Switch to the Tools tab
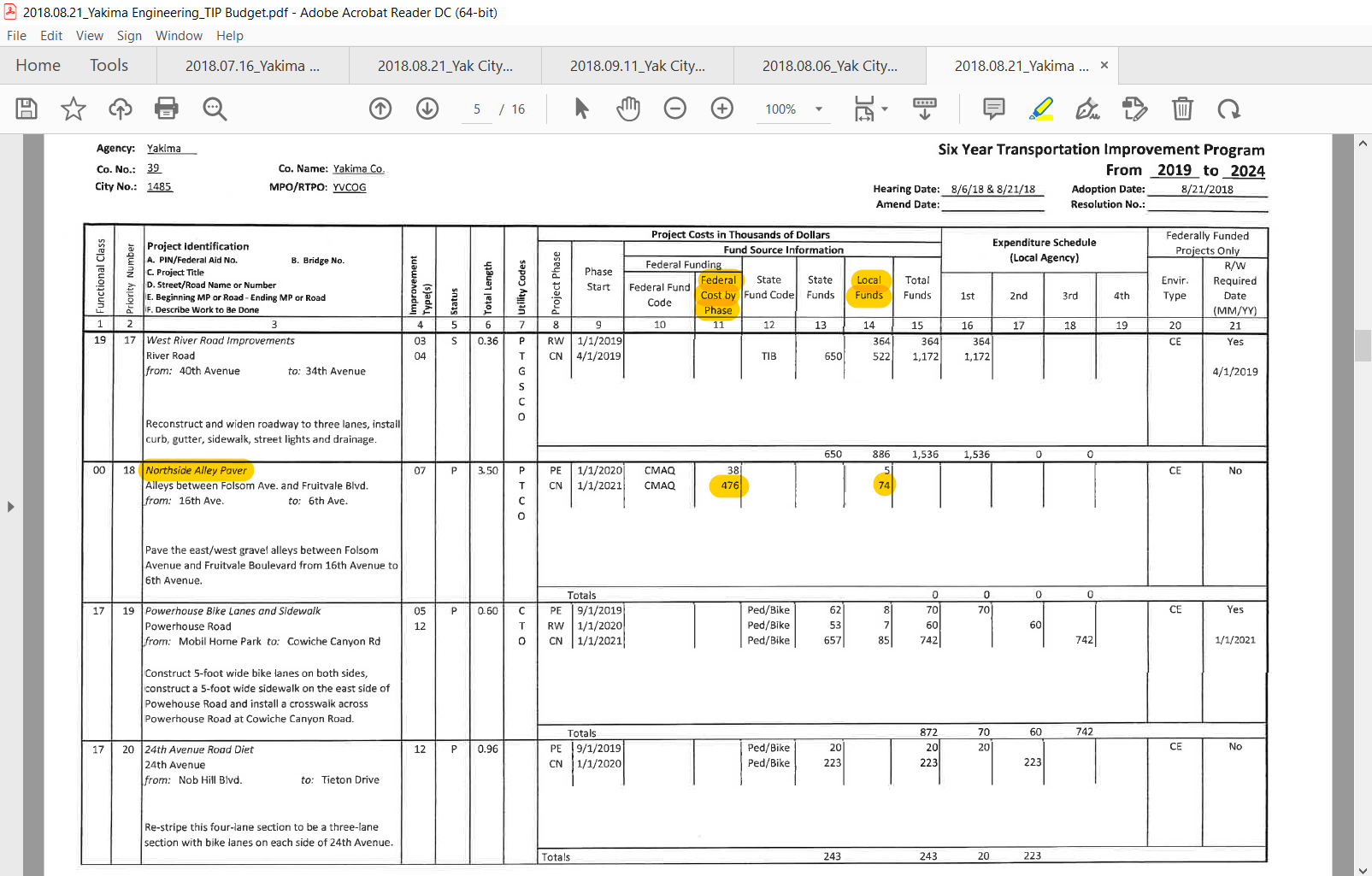The width and height of the screenshot is (1372, 876). (109, 66)
